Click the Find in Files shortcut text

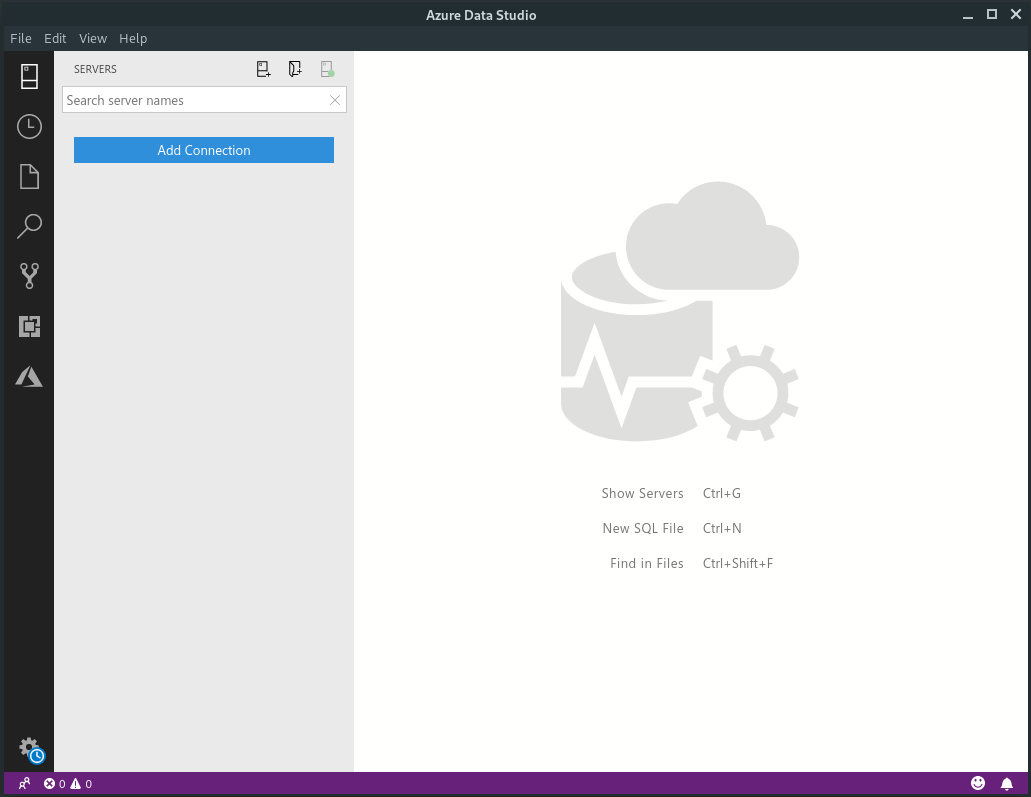point(647,563)
